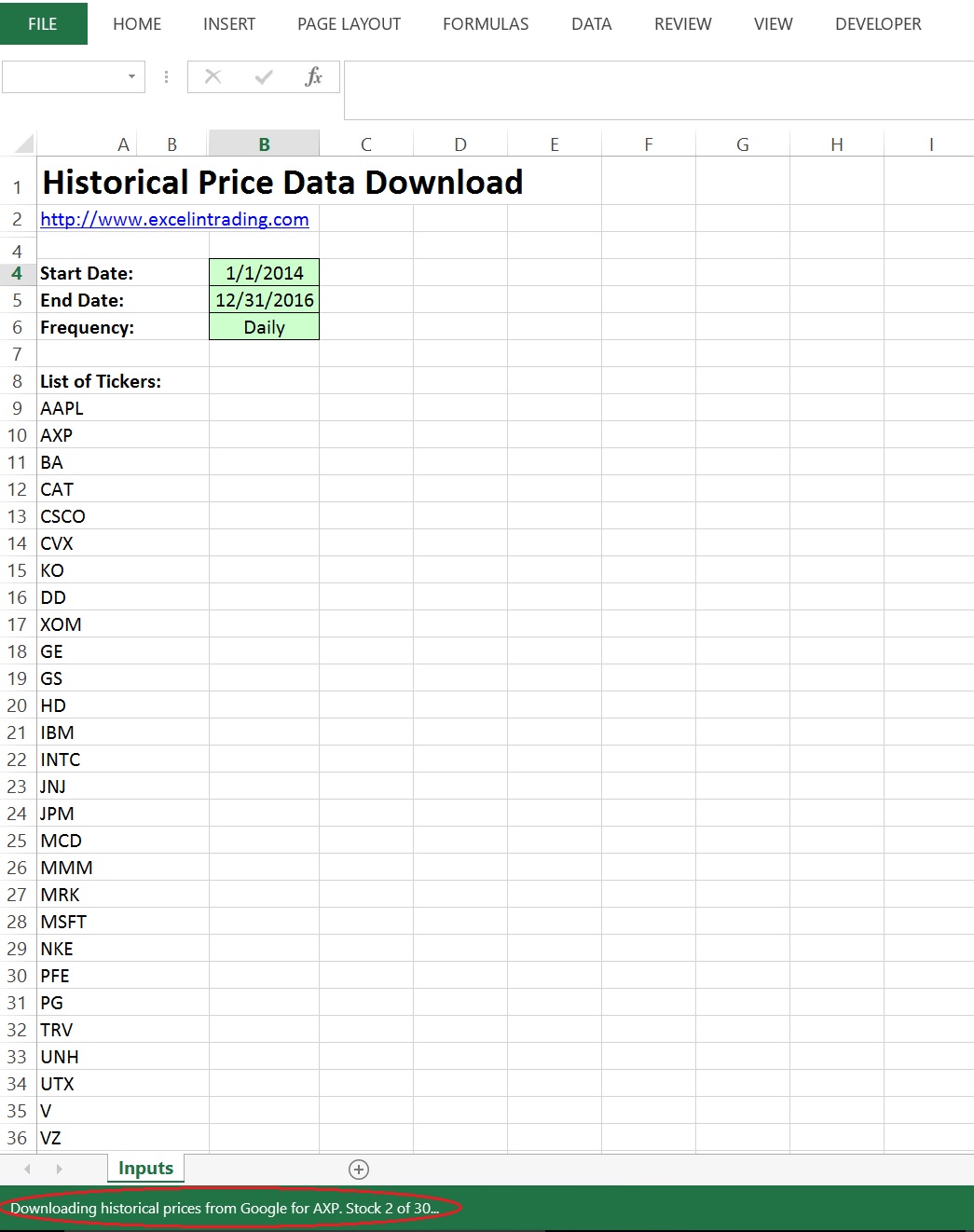Image resolution: width=974 pixels, height=1232 pixels.
Task: Select the MSFT ticker cell
Action: click(x=123, y=922)
